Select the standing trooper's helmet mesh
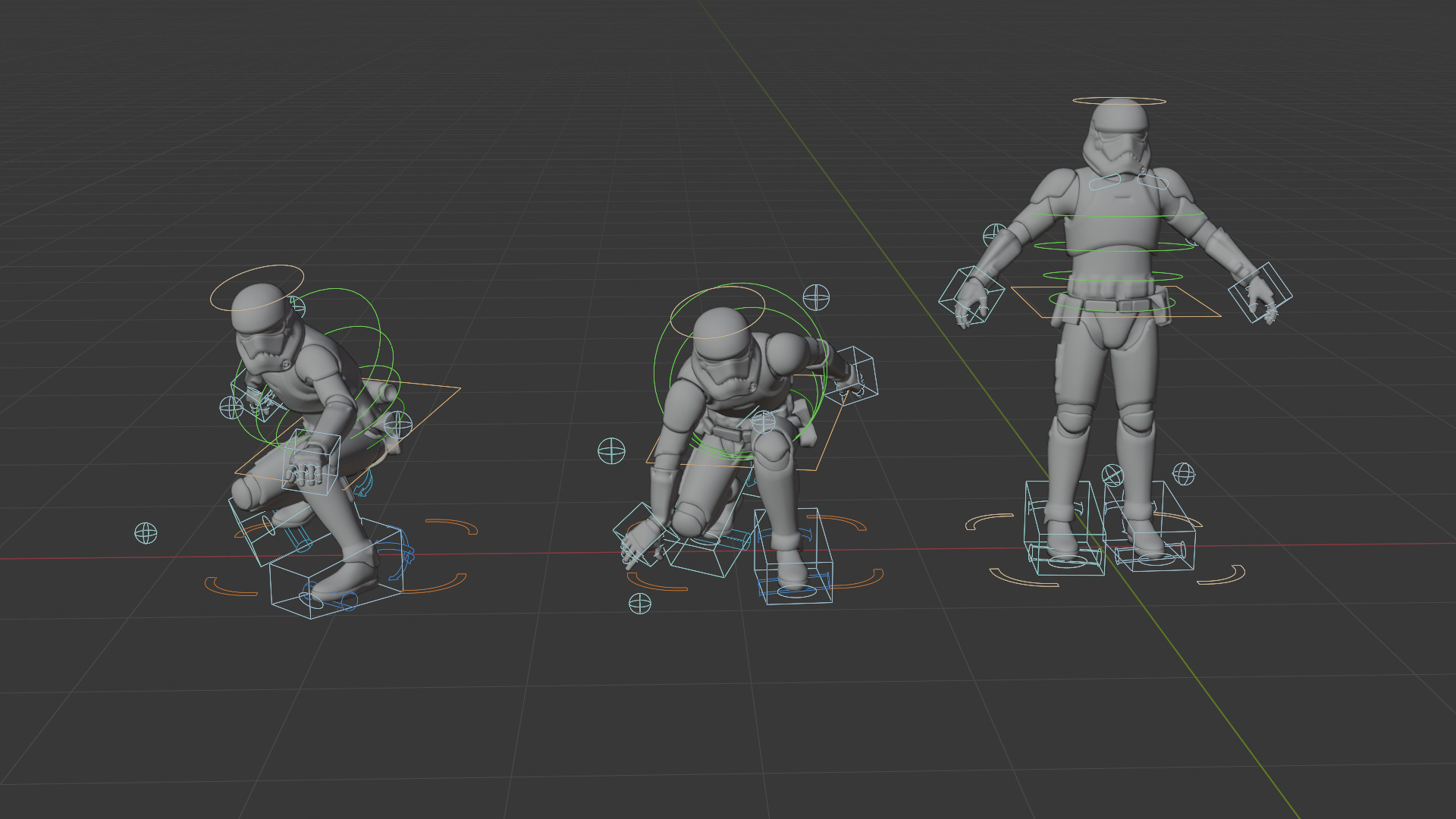Viewport: 1456px width, 819px height. point(1118,138)
